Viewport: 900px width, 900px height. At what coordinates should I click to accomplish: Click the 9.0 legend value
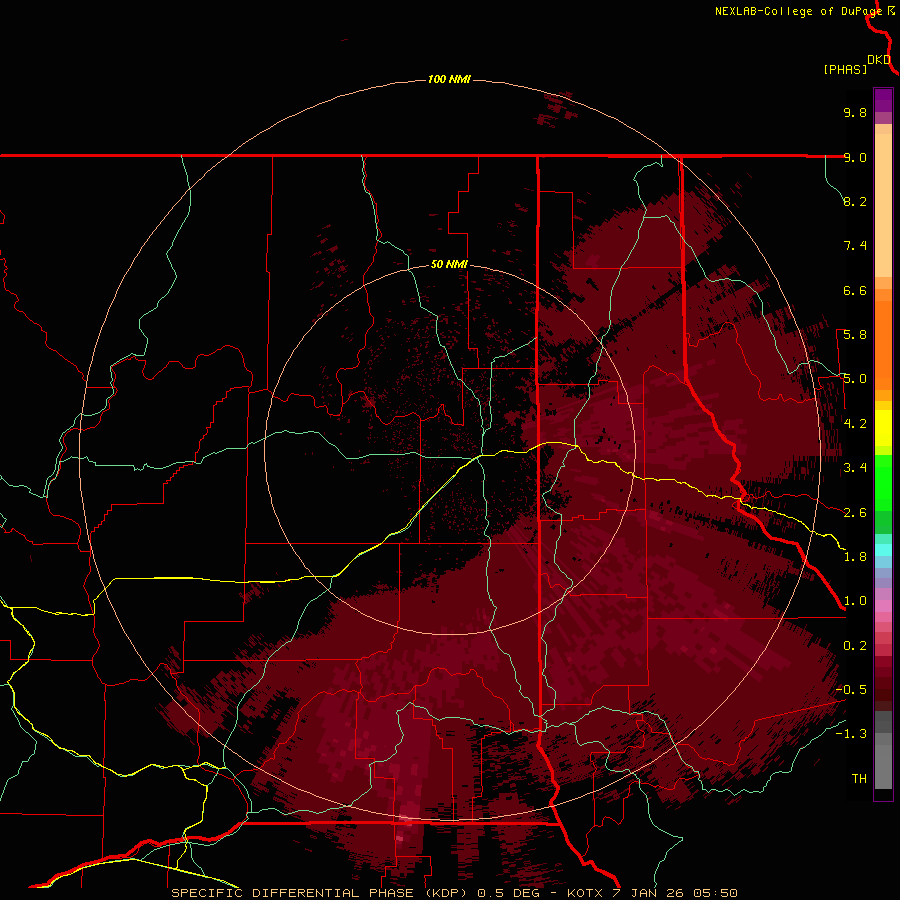[x=855, y=157]
